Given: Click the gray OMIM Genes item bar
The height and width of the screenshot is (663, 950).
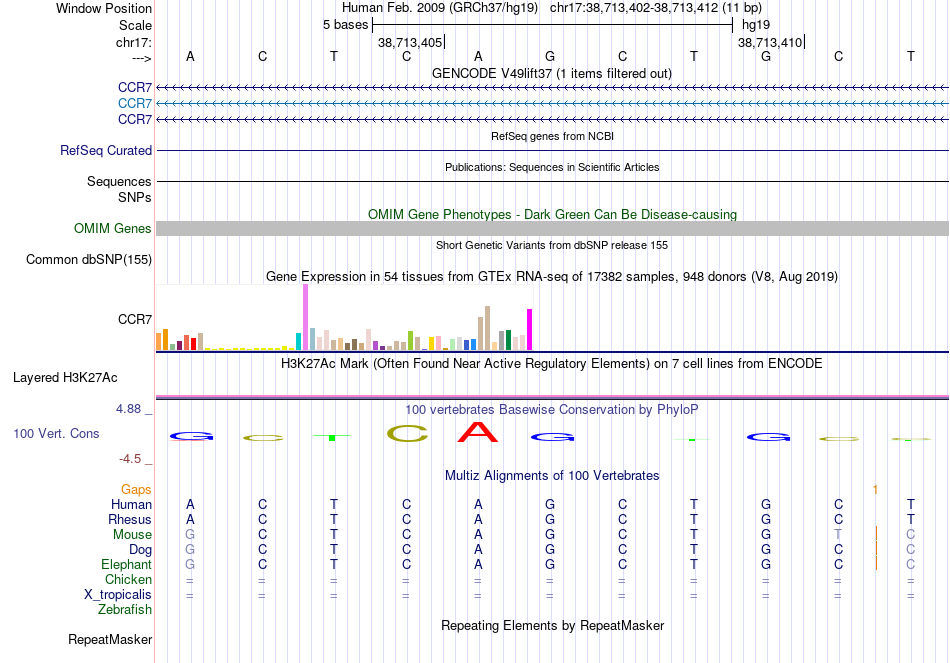Looking at the screenshot, I should (x=552, y=228).
